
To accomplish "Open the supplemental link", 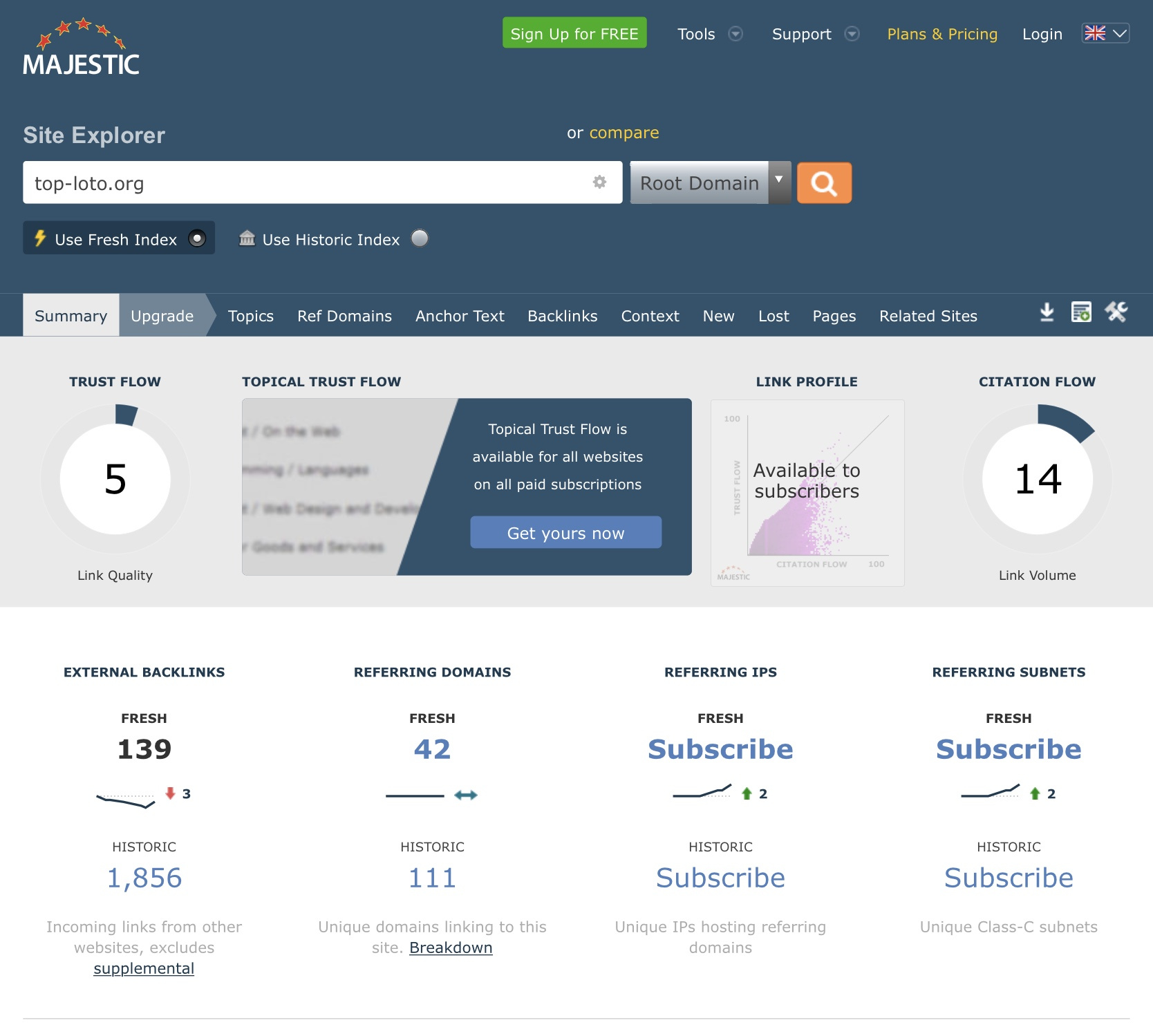I will point(144,969).
